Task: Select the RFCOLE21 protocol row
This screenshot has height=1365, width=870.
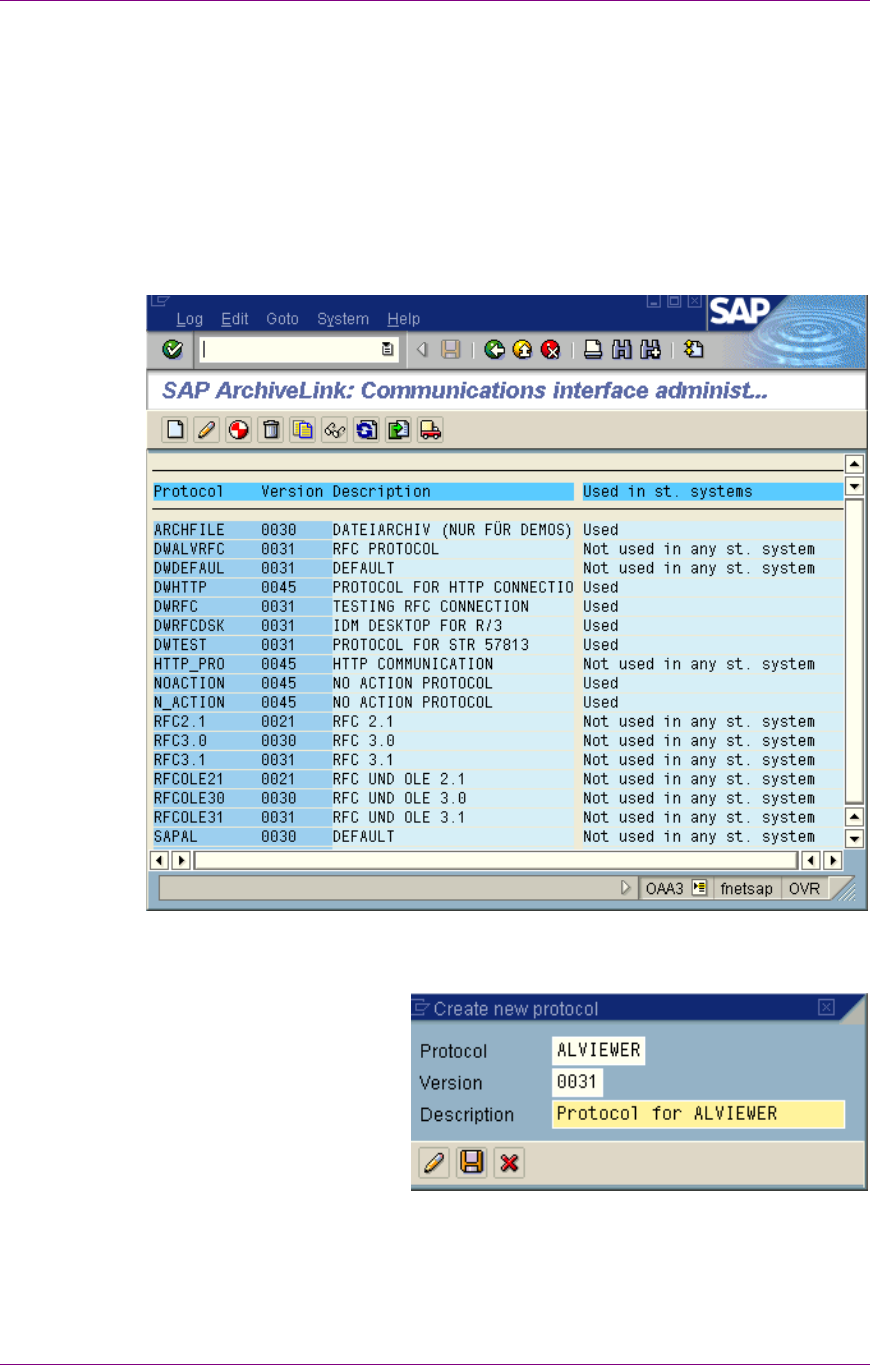Action: pos(498,779)
